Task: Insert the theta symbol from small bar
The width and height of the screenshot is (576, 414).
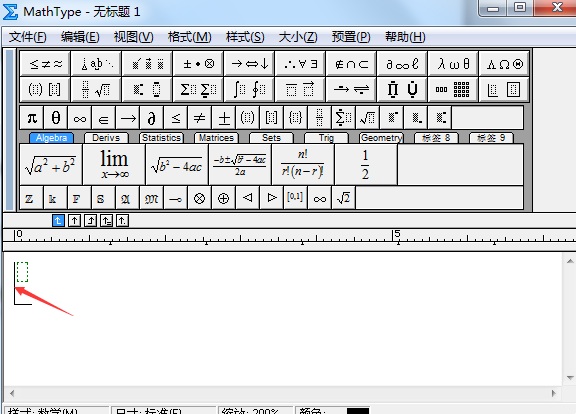Action: pyautogui.click(x=55, y=118)
